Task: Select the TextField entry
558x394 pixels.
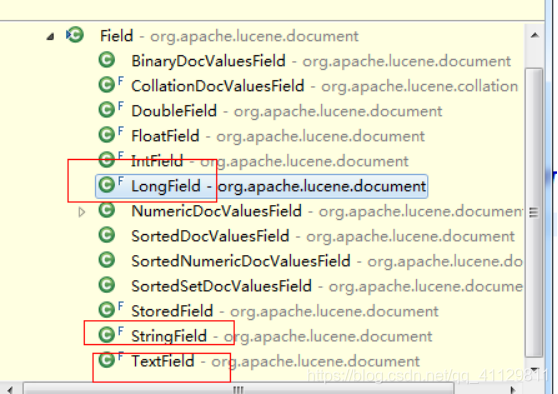Action: coord(275,361)
